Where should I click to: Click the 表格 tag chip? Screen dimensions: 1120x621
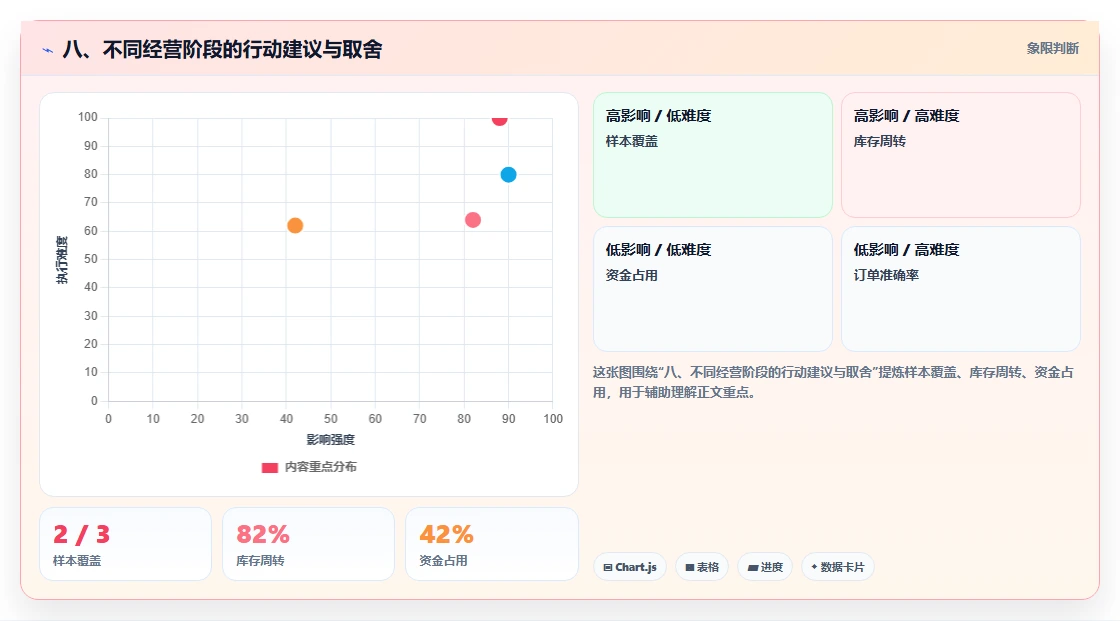pos(702,567)
